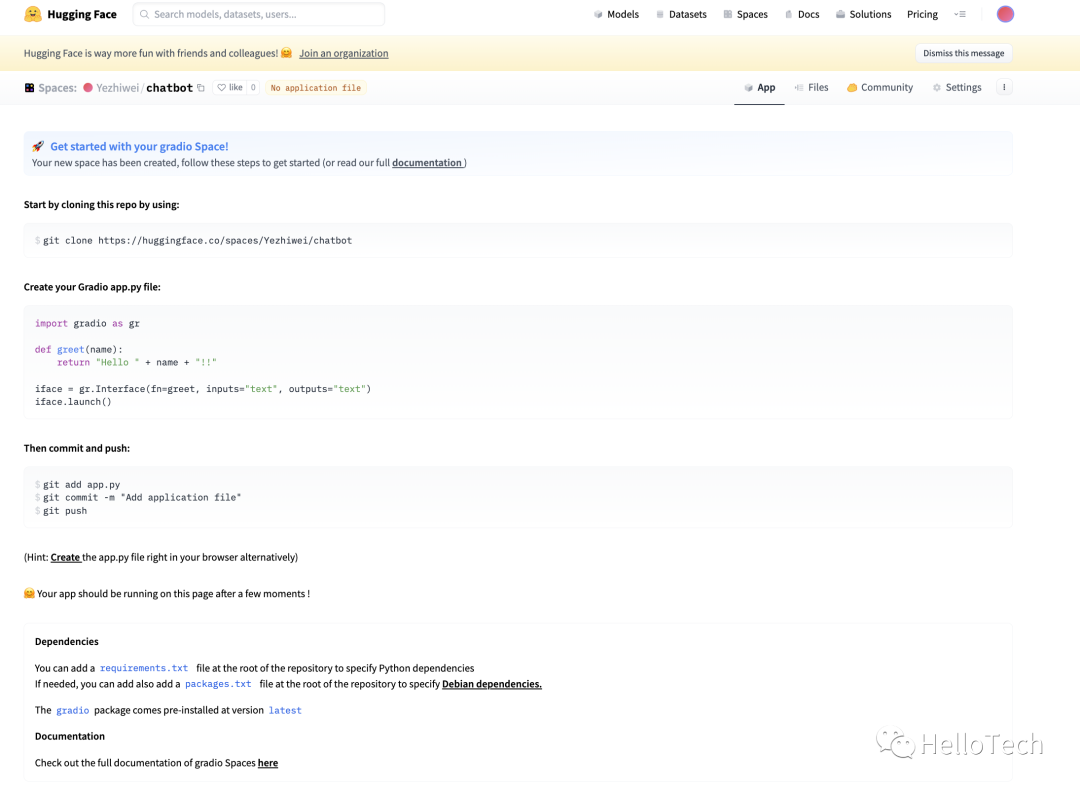Dismiss the organization banner message
Screen dimensions: 1080x790
pos(964,53)
